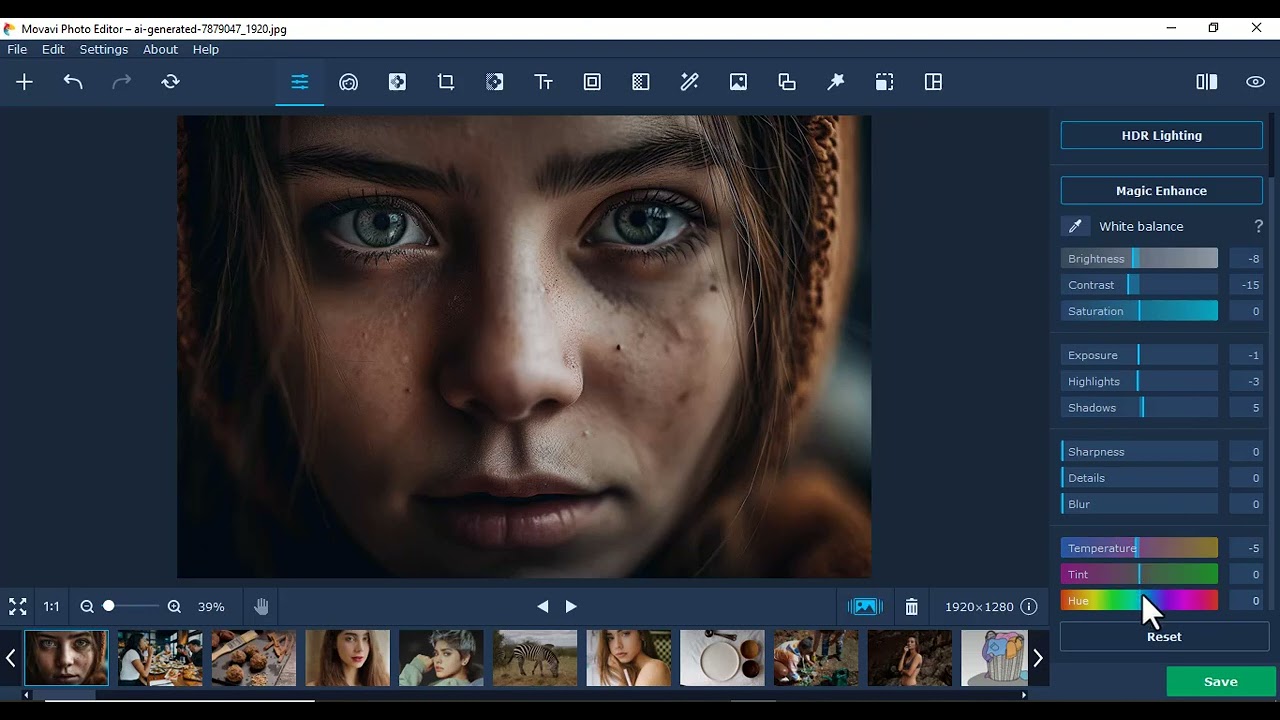
Task: Open the Effects magic wand tool
Action: (689, 82)
